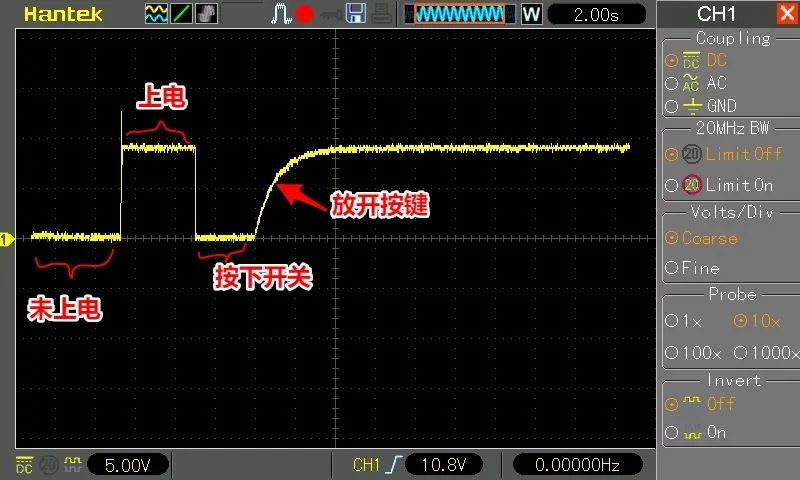This screenshot has width=800, height=480.
Task: Click the floppy disk save icon
Action: coord(355,14)
